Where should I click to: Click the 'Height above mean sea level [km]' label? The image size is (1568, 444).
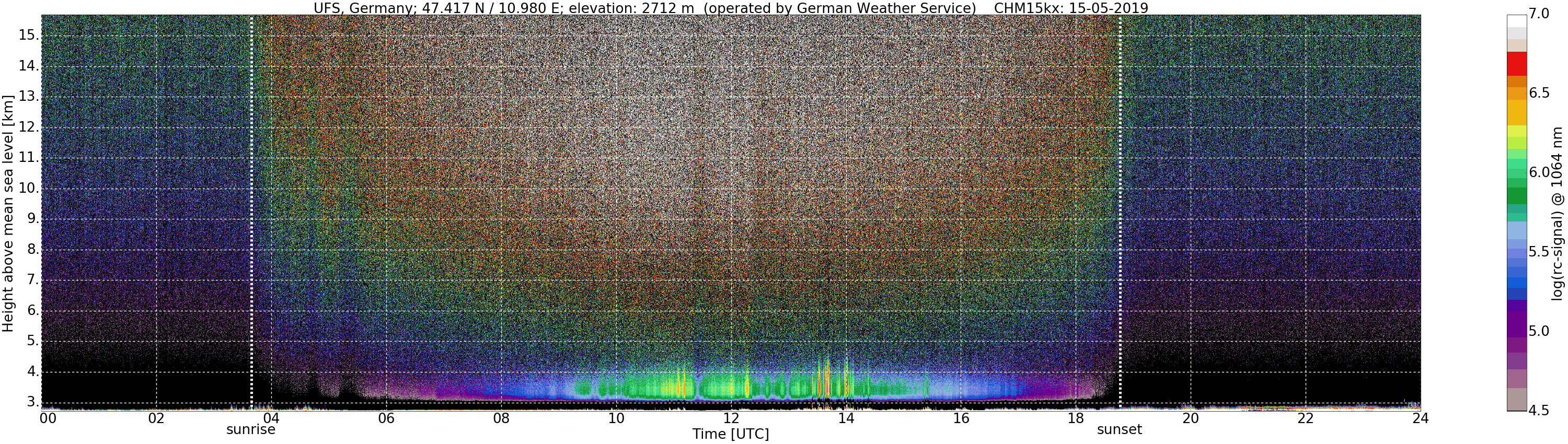coord(8,214)
